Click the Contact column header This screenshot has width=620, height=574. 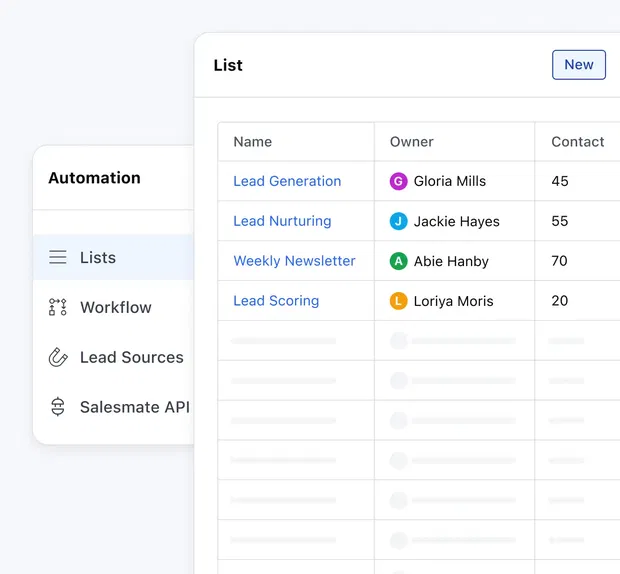click(578, 142)
